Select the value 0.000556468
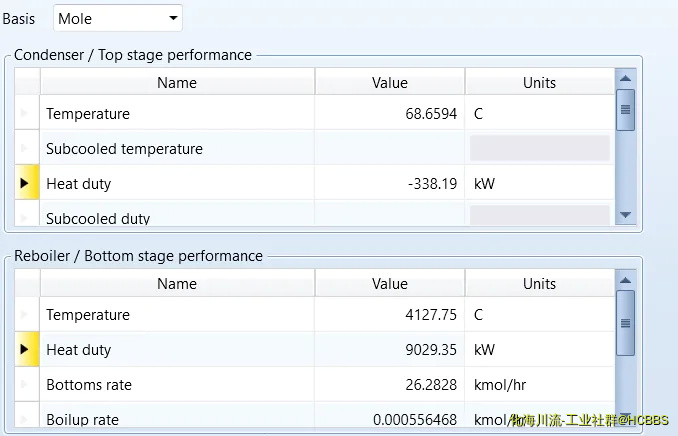Viewport: 678px width, 436px height. click(415, 420)
